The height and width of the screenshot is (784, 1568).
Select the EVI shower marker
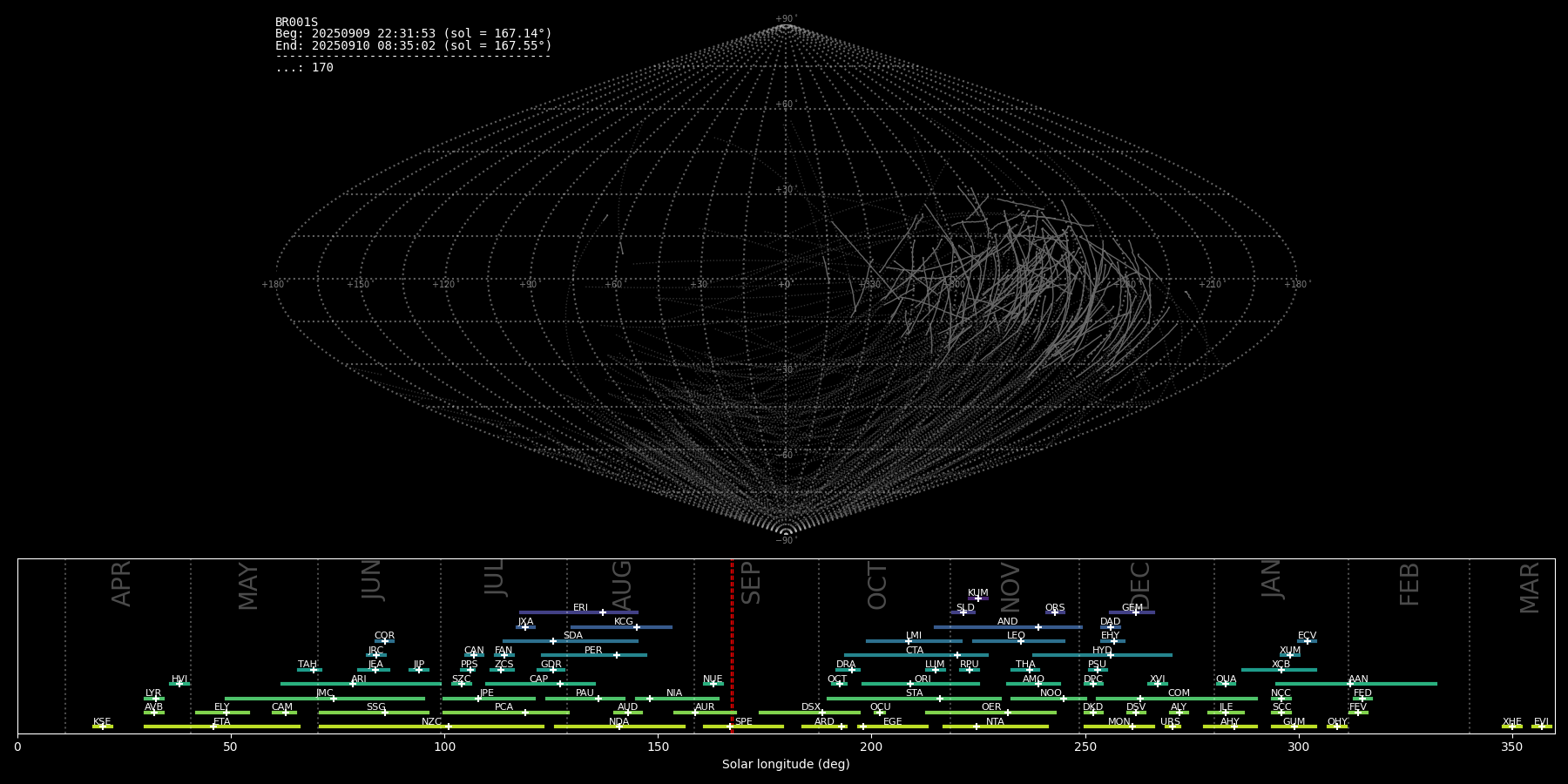coord(1541,727)
